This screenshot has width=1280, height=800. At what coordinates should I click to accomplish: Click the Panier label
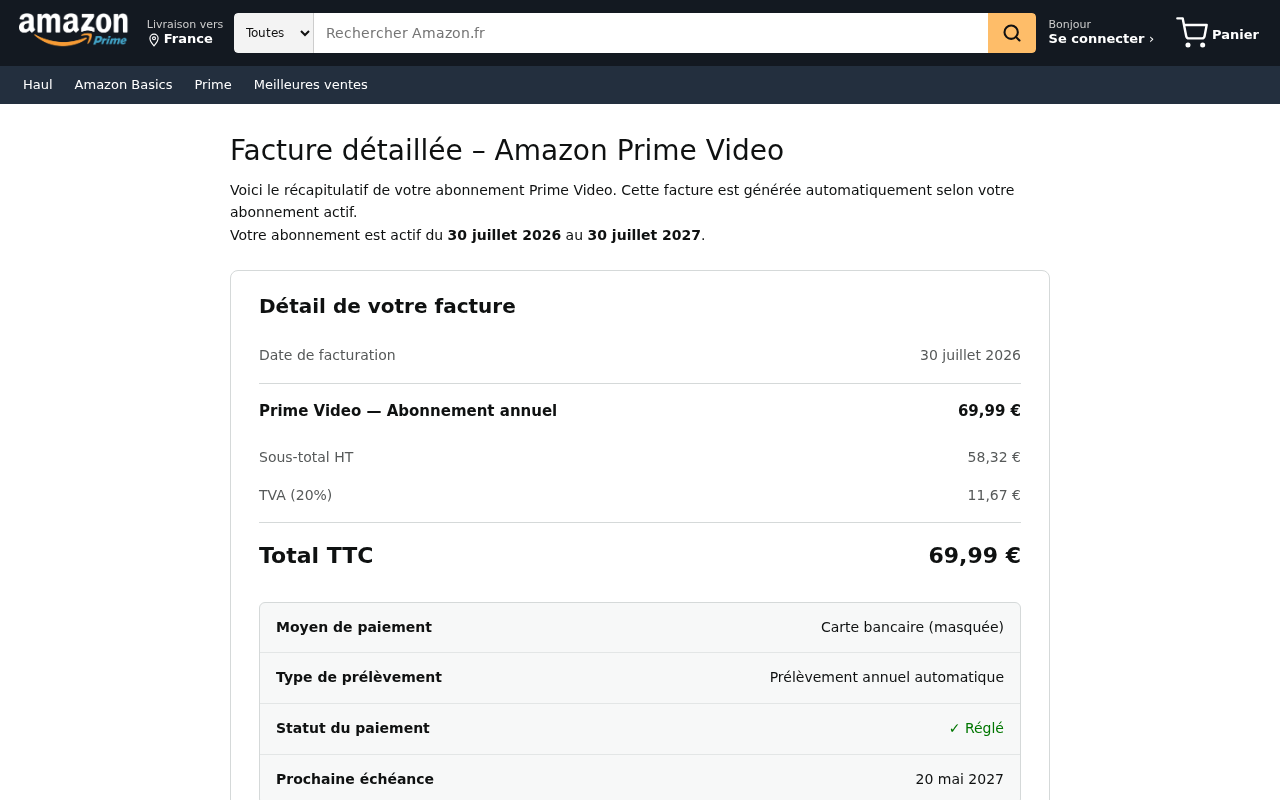[1235, 35]
